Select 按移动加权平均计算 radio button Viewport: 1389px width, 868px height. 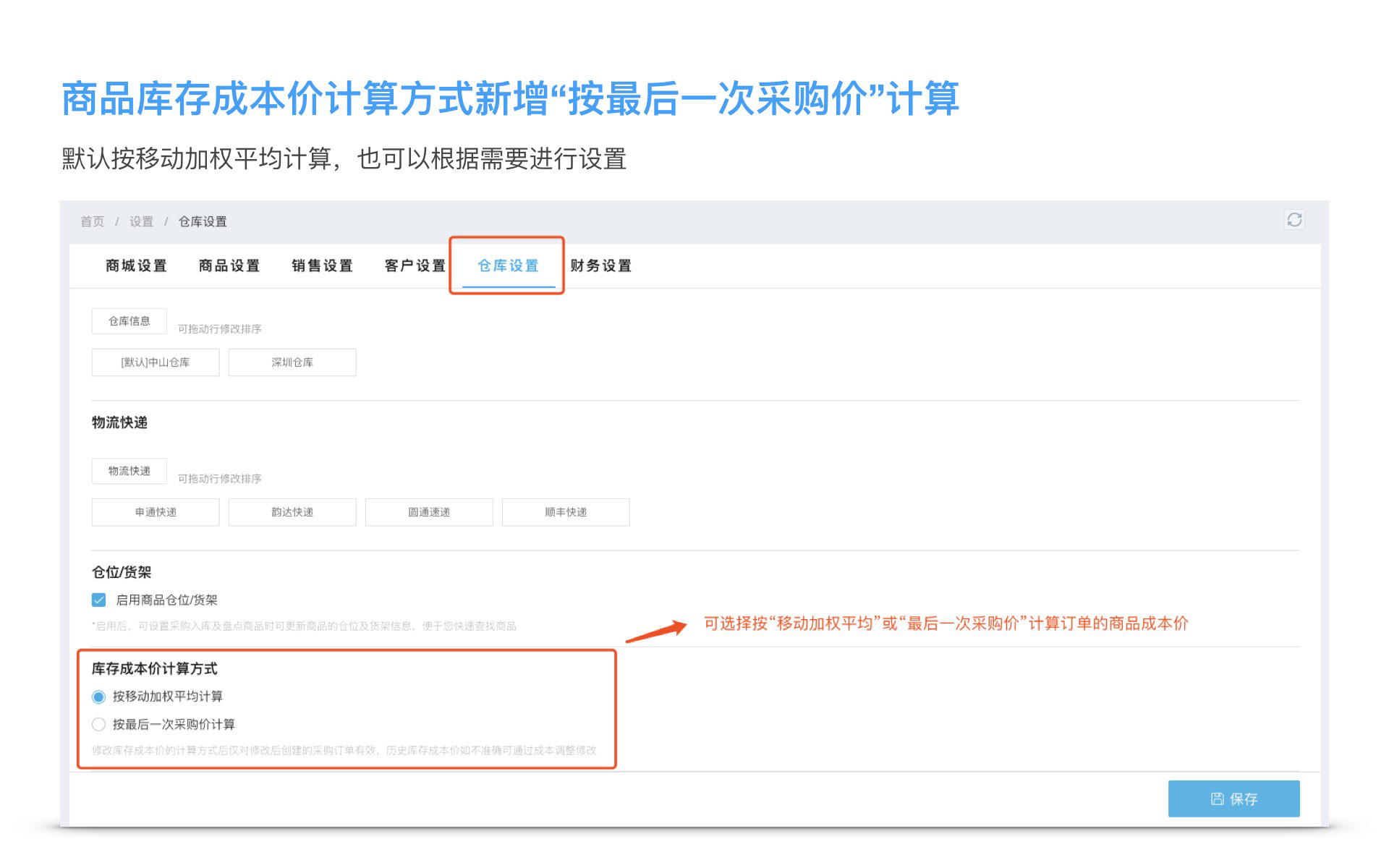coord(99,697)
